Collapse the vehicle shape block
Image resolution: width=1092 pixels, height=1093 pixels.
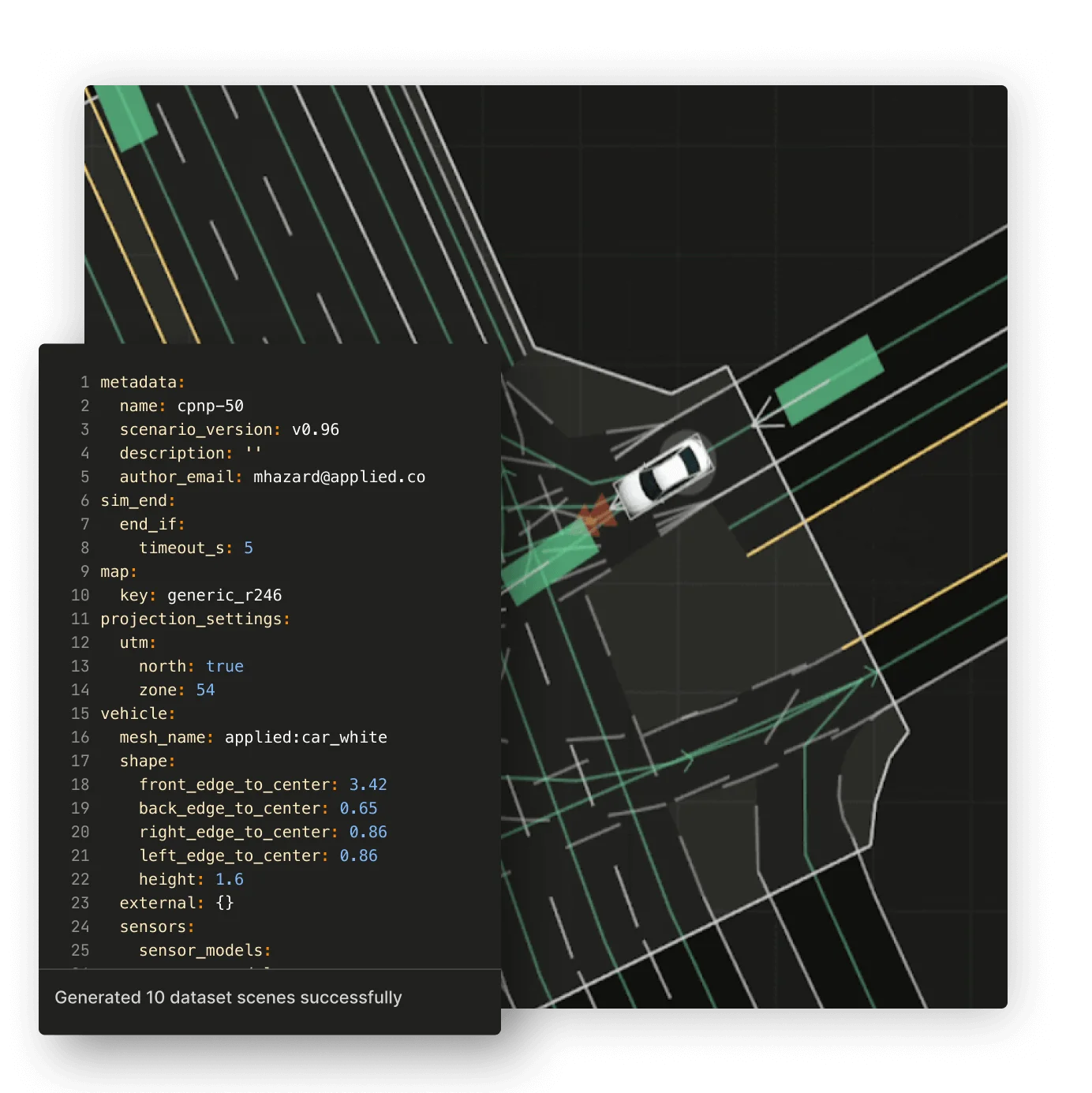(x=147, y=761)
